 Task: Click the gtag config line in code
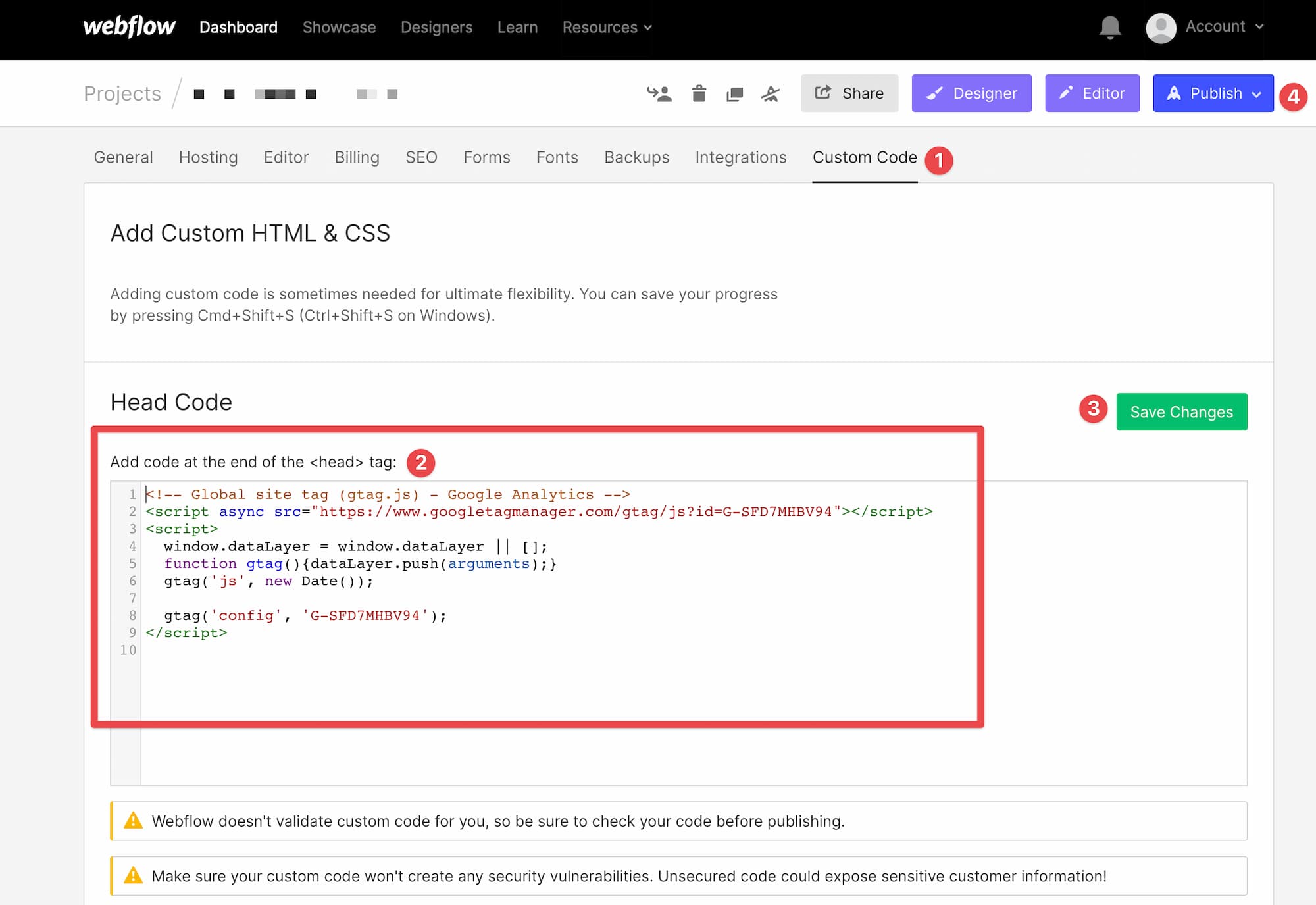click(x=305, y=615)
